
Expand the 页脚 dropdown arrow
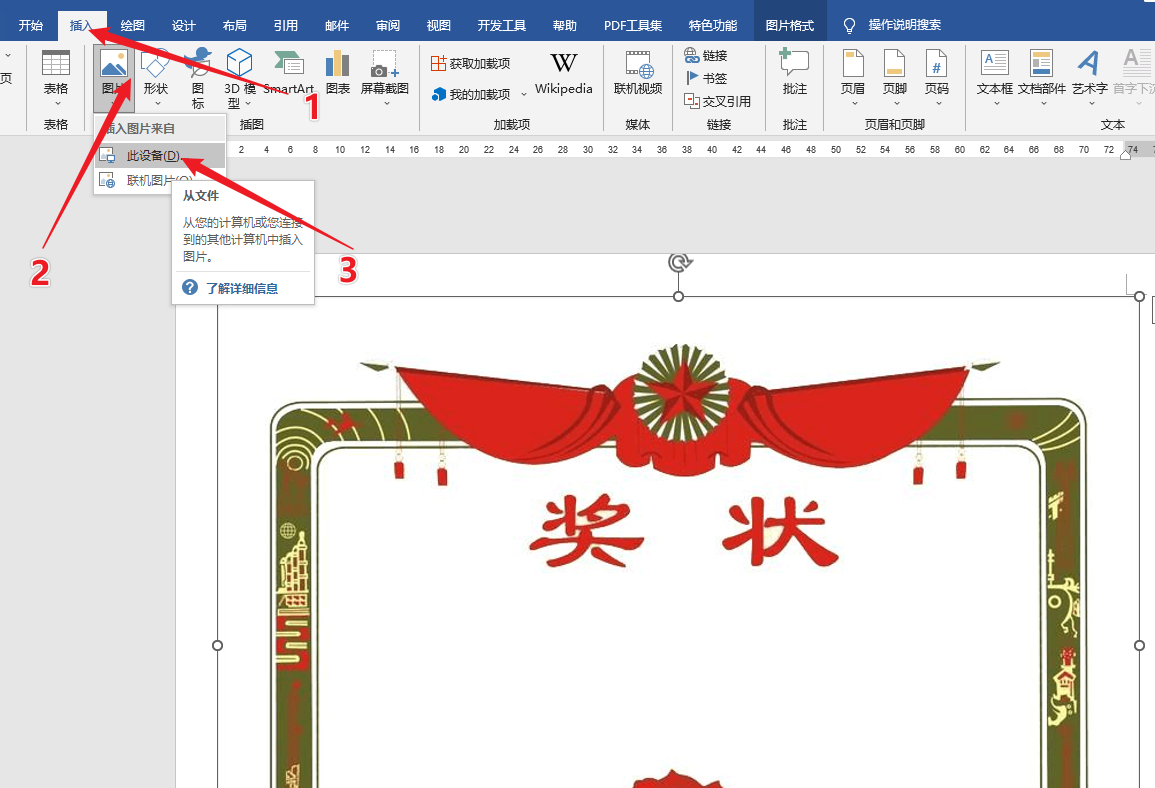coord(894,104)
